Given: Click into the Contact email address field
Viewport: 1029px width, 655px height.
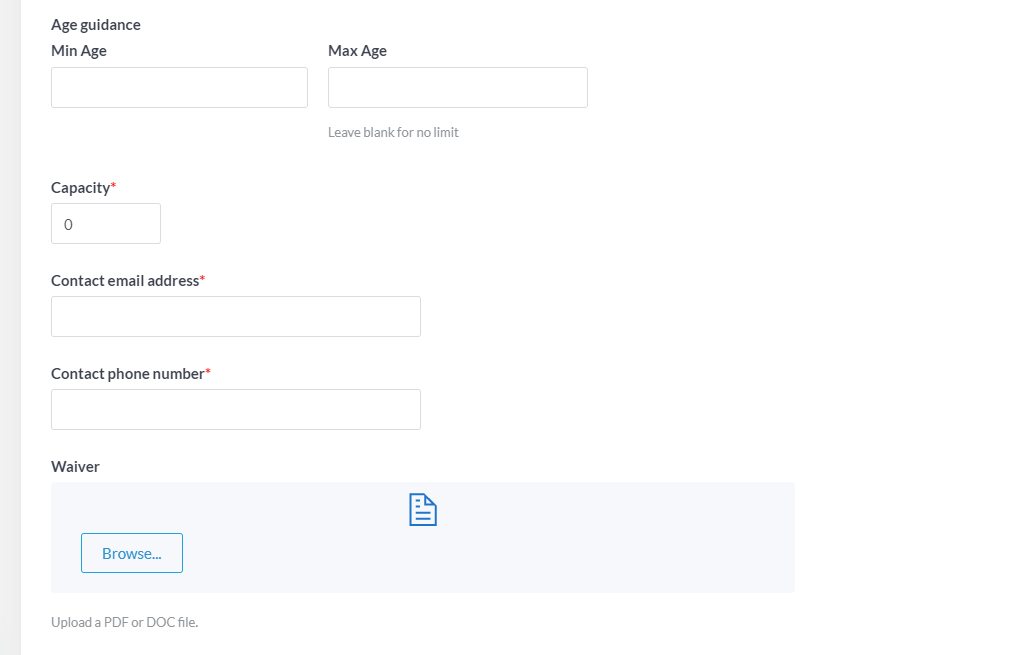Looking at the screenshot, I should (236, 316).
